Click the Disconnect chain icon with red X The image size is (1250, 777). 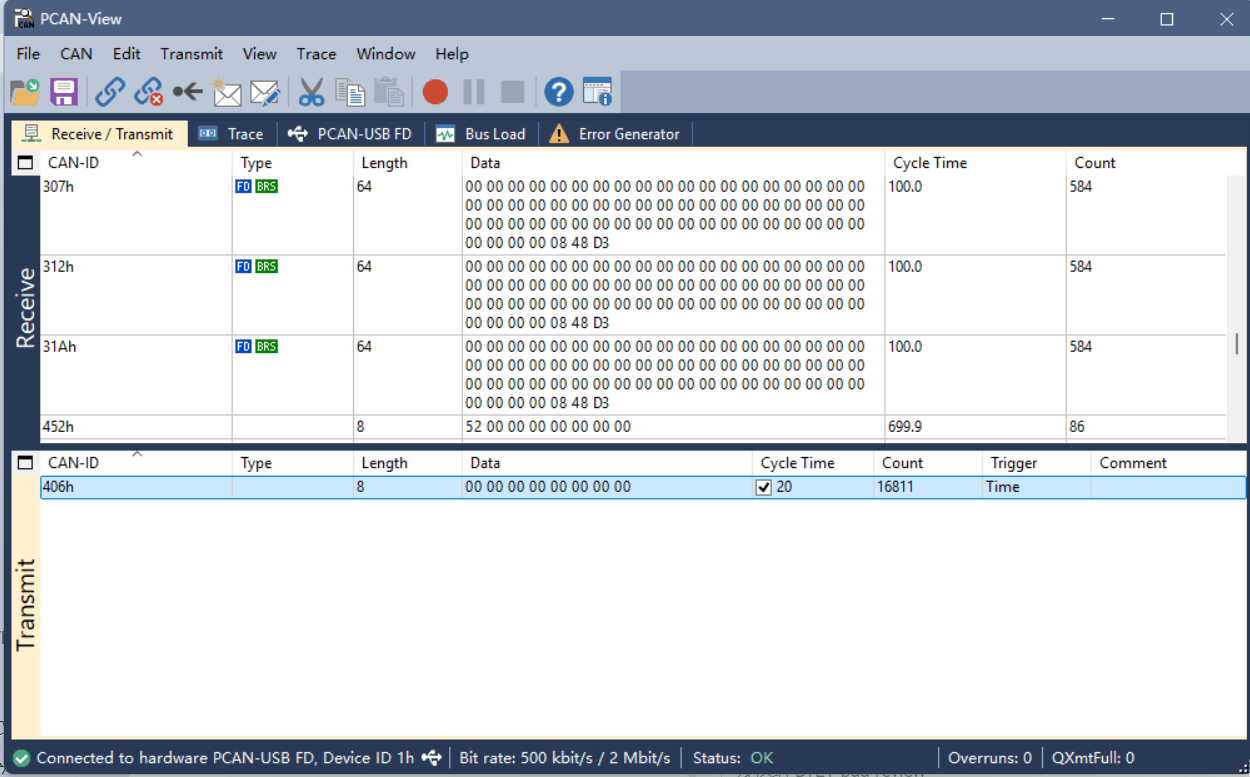tap(149, 93)
